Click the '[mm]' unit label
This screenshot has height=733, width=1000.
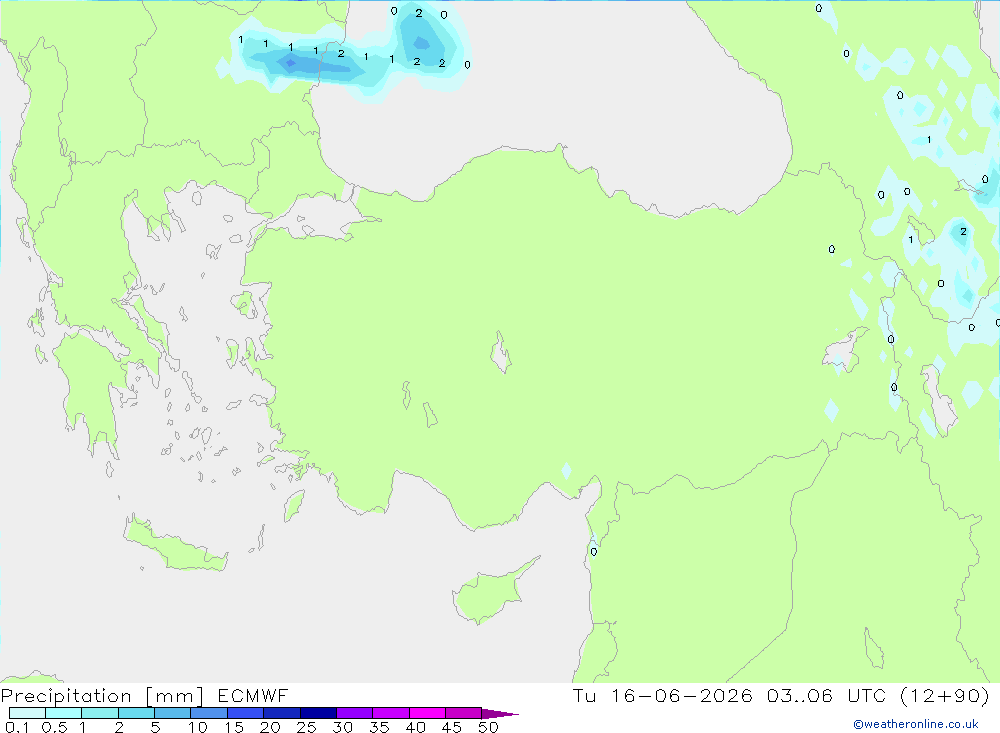[175, 695]
